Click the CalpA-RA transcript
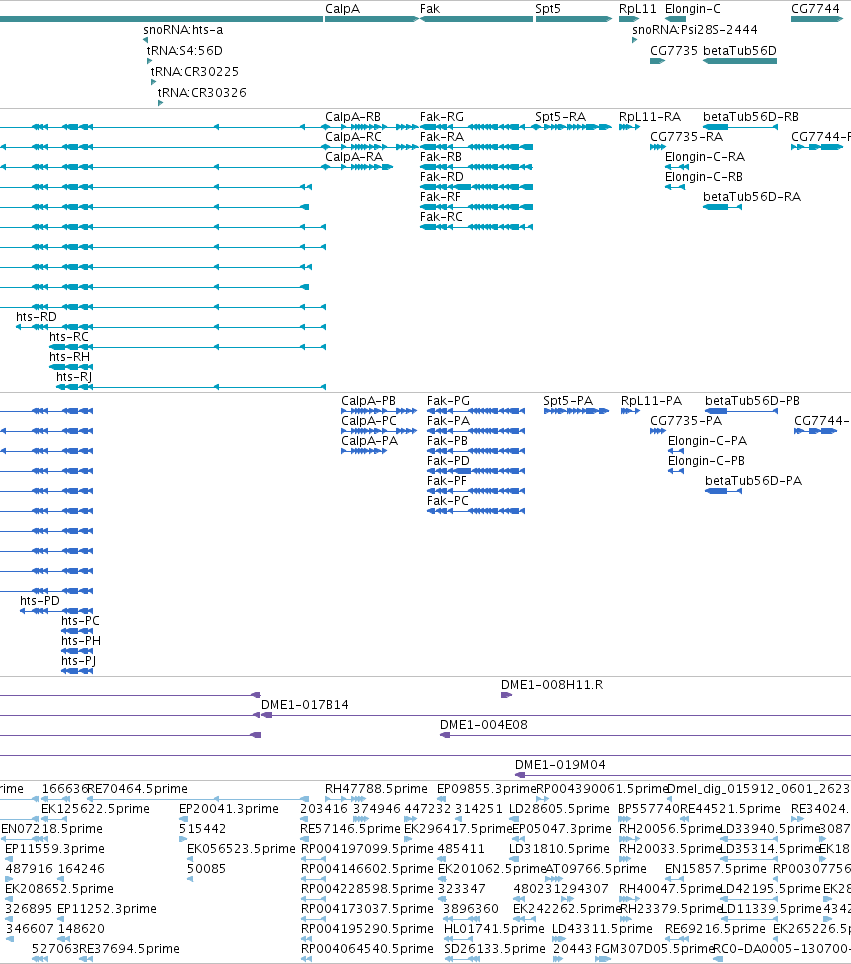The height and width of the screenshot is (964, 851). pos(359,167)
